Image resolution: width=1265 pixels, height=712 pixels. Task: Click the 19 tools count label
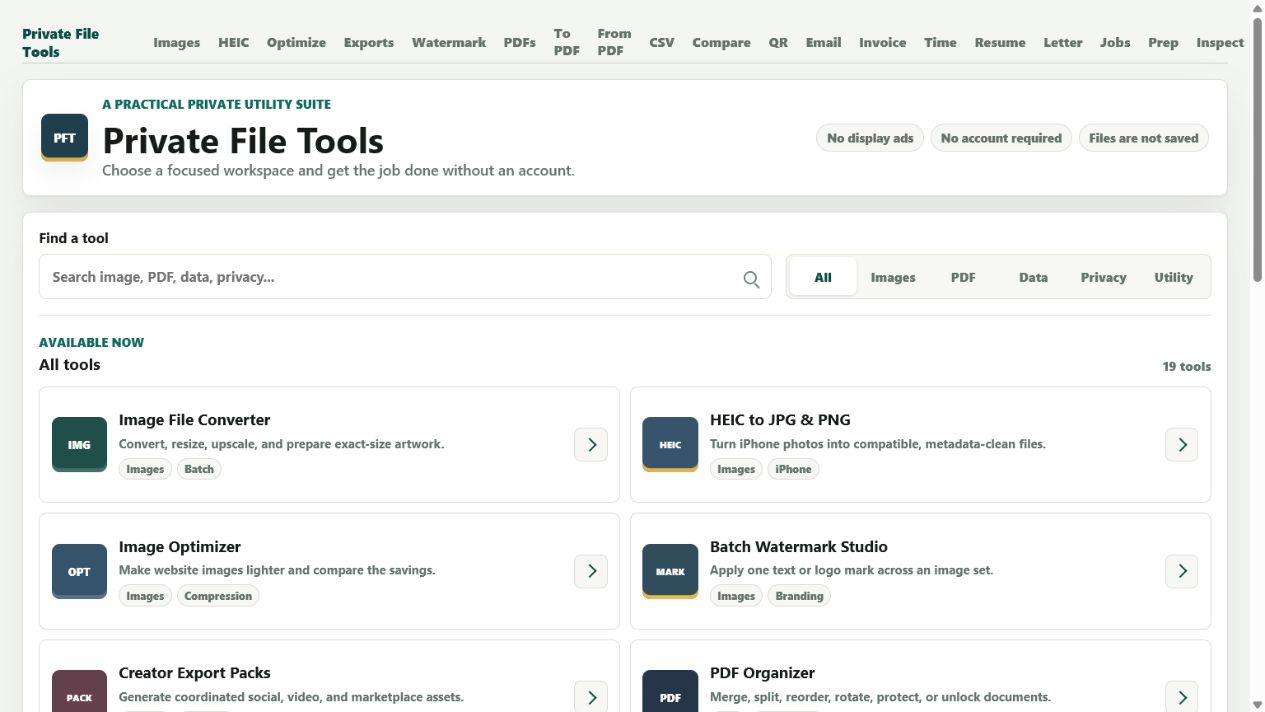[1186, 367]
